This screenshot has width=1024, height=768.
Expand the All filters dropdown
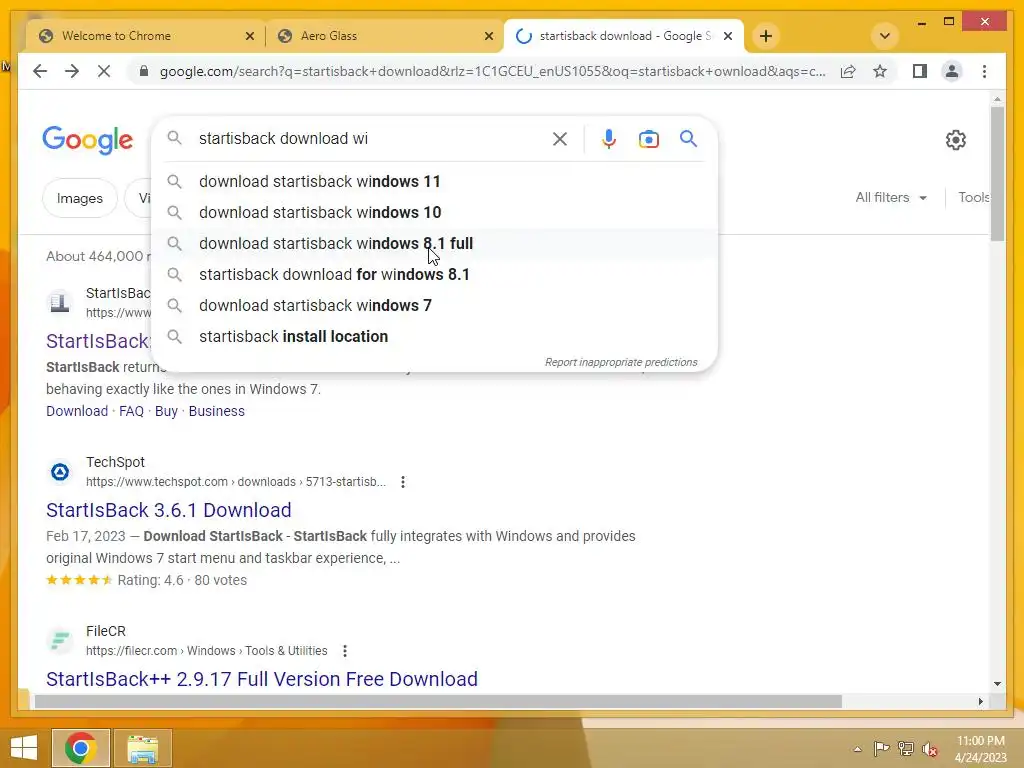(891, 197)
